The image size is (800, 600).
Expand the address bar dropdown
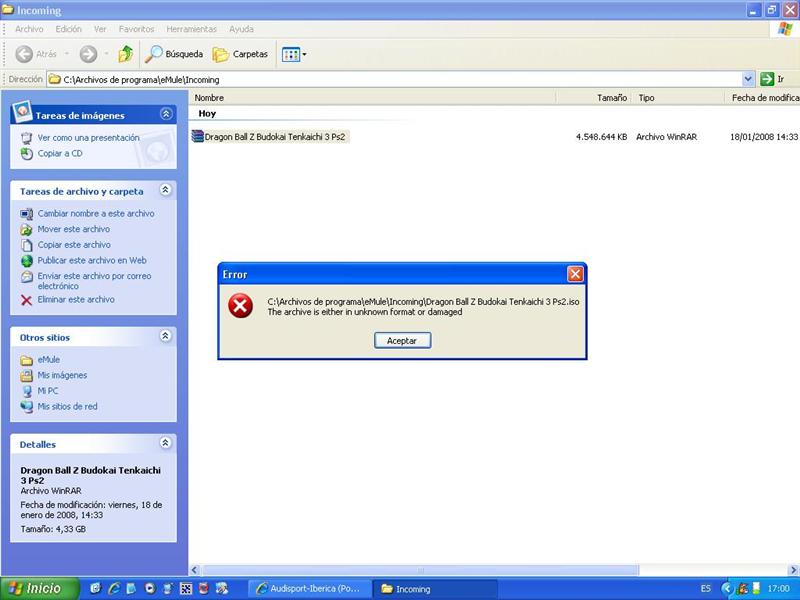pos(748,79)
